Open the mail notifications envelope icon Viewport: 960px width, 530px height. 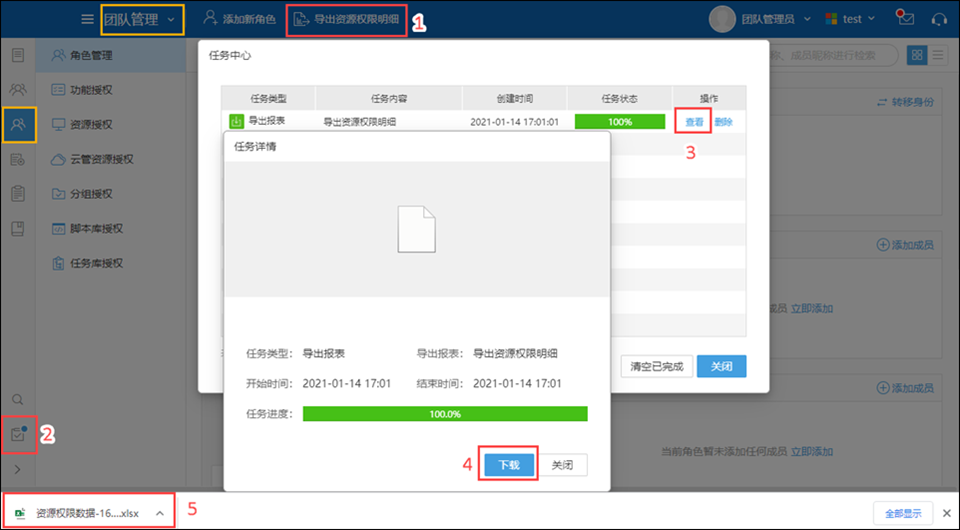click(x=906, y=19)
